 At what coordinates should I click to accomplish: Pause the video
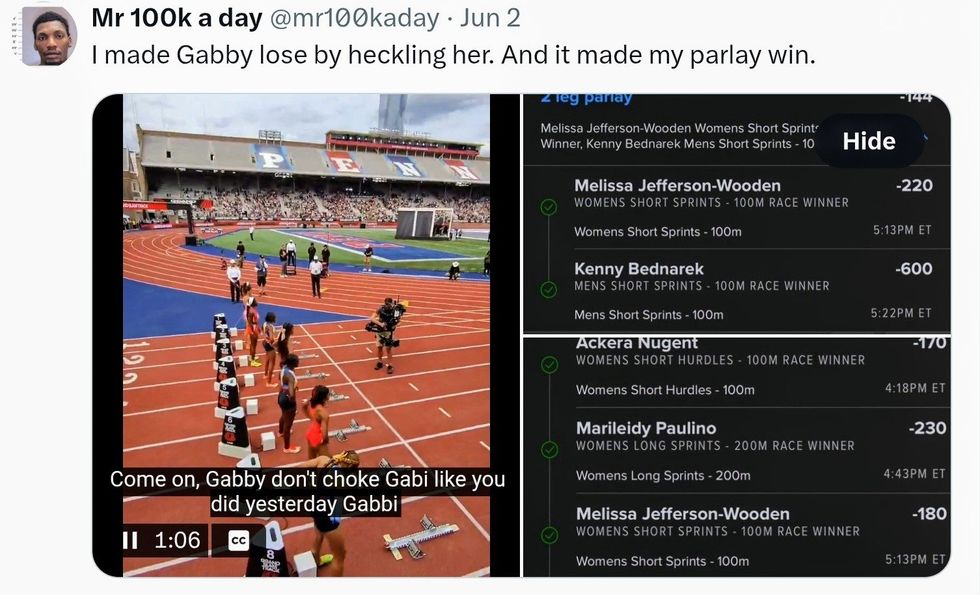pyautogui.click(x=130, y=541)
